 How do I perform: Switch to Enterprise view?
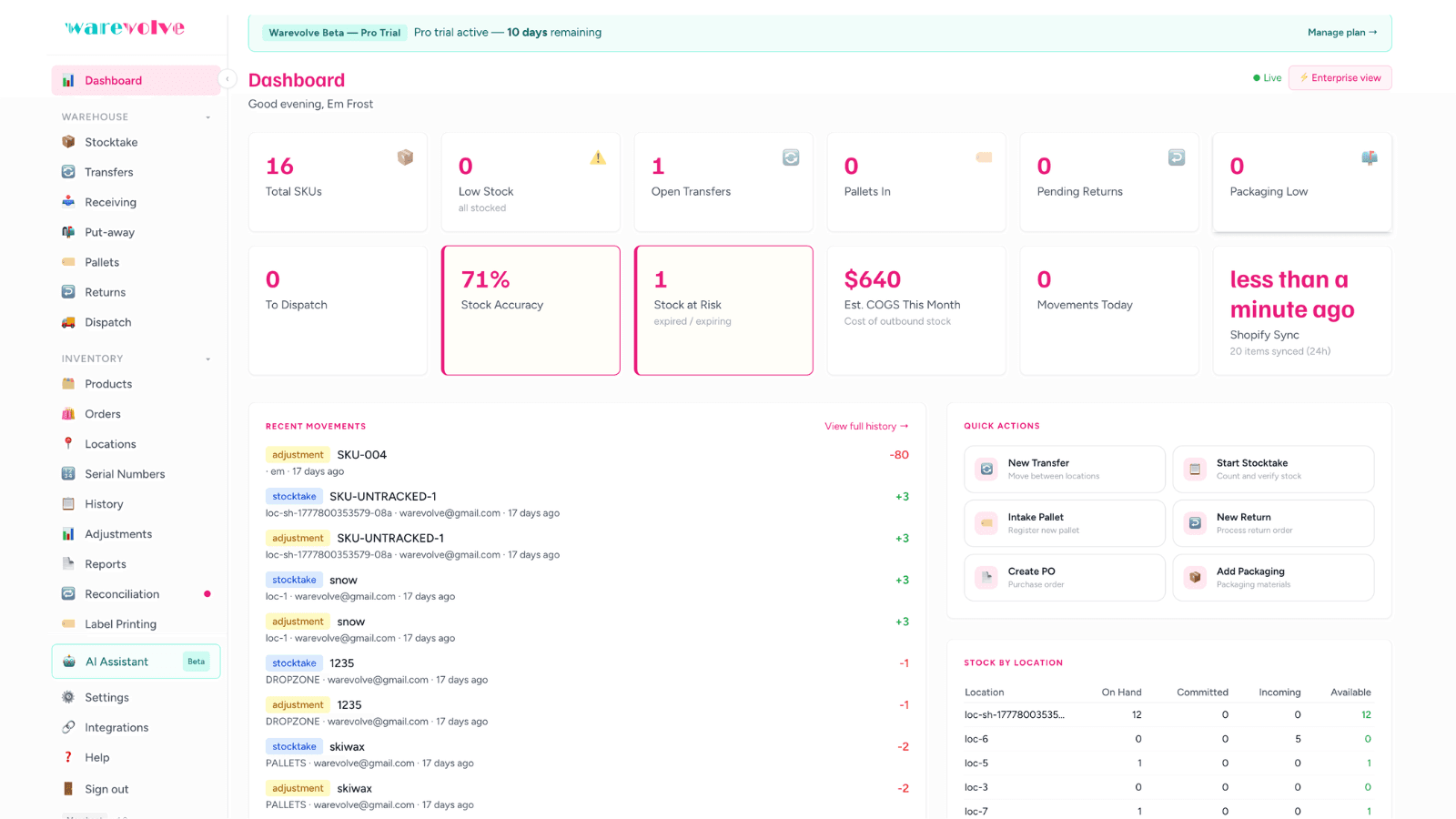[x=1340, y=78]
